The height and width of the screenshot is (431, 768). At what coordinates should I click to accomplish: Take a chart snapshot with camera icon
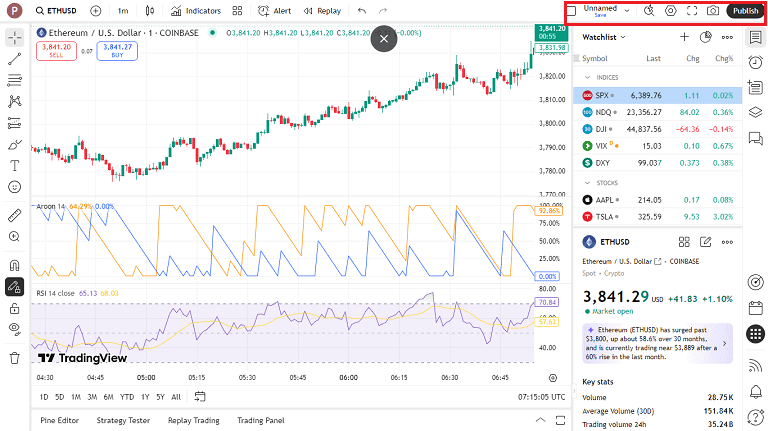coord(713,11)
